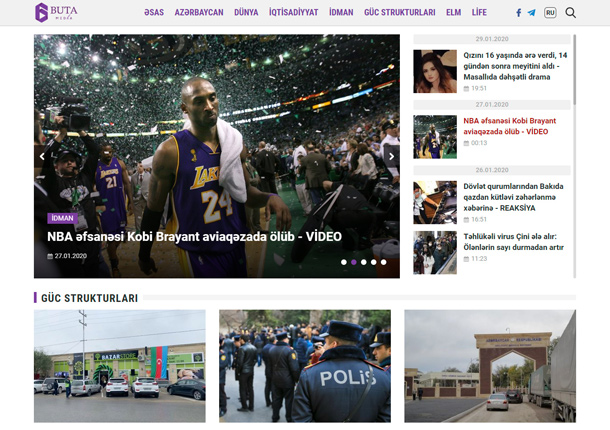Open the Bazarstore photo thumbnail

[119, 365]
